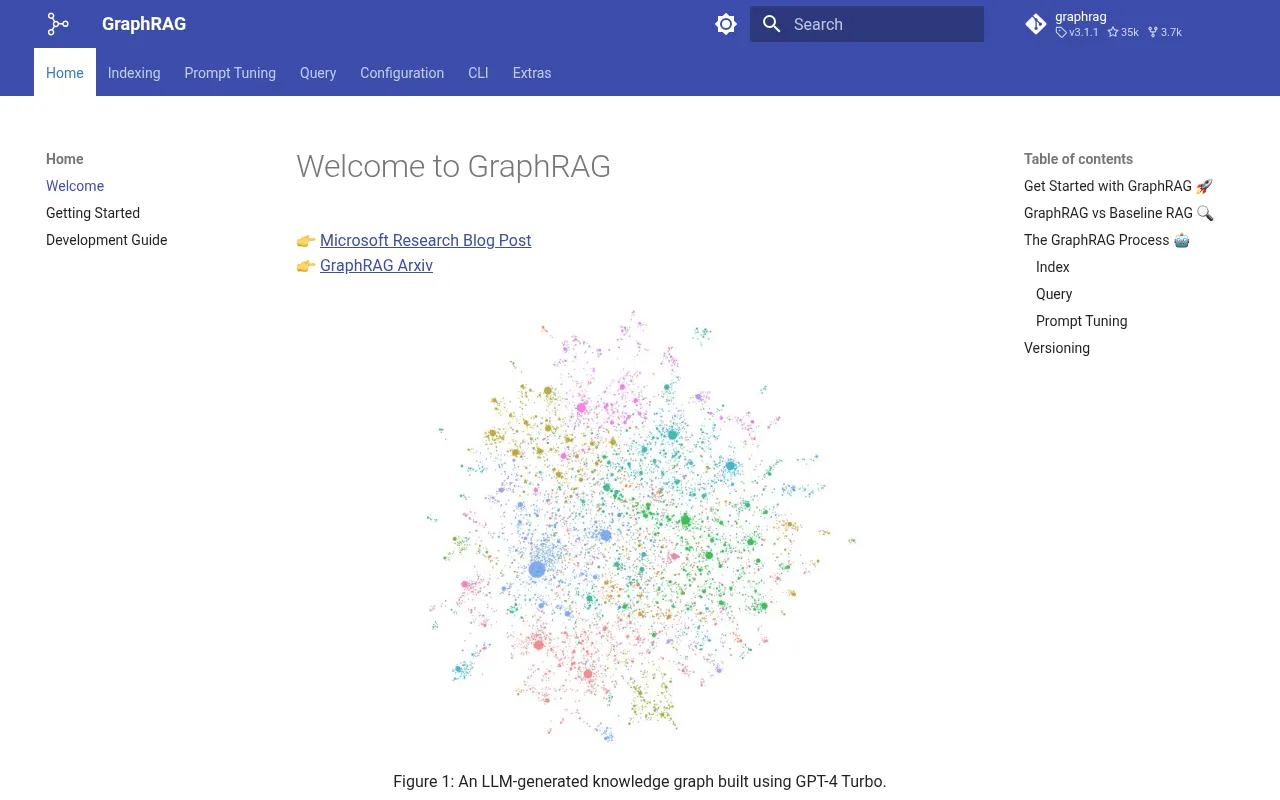
Task: Click Welcome in the left sidebar
Action: [75, 186]
